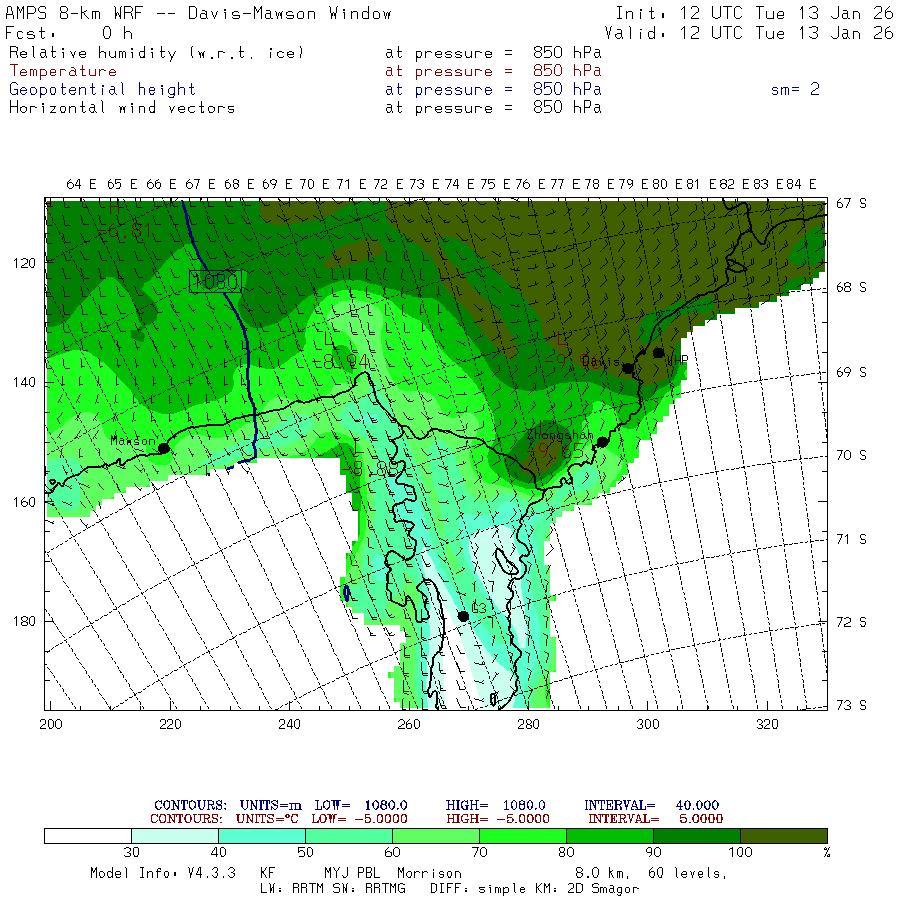This screenshot has height=900, width=900.
Task: Click the 'Init: 12 UTC Tue 13 Jan 26' text
Action: [x=754, y=13]
